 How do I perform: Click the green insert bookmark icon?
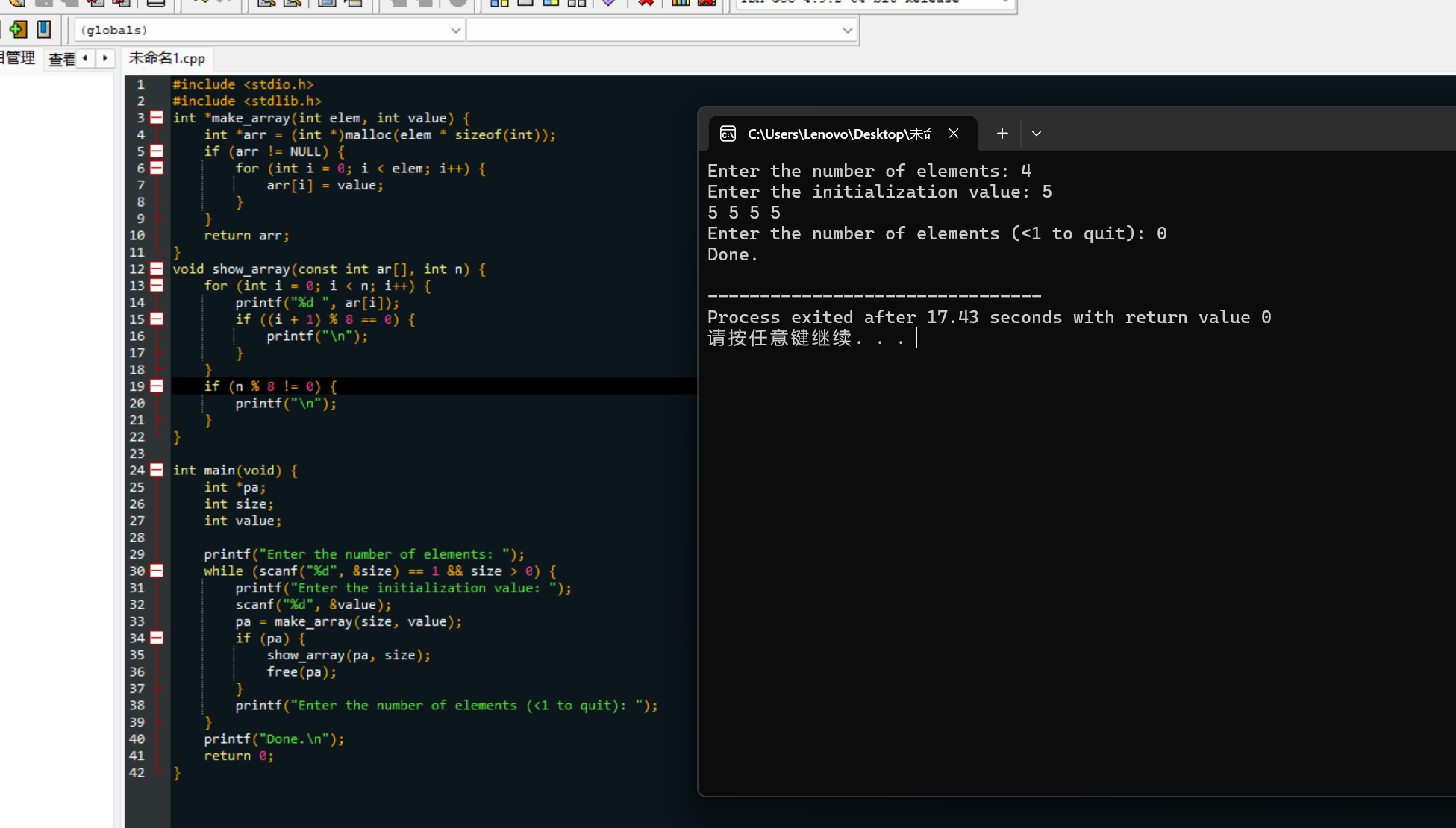coord(18,29)
